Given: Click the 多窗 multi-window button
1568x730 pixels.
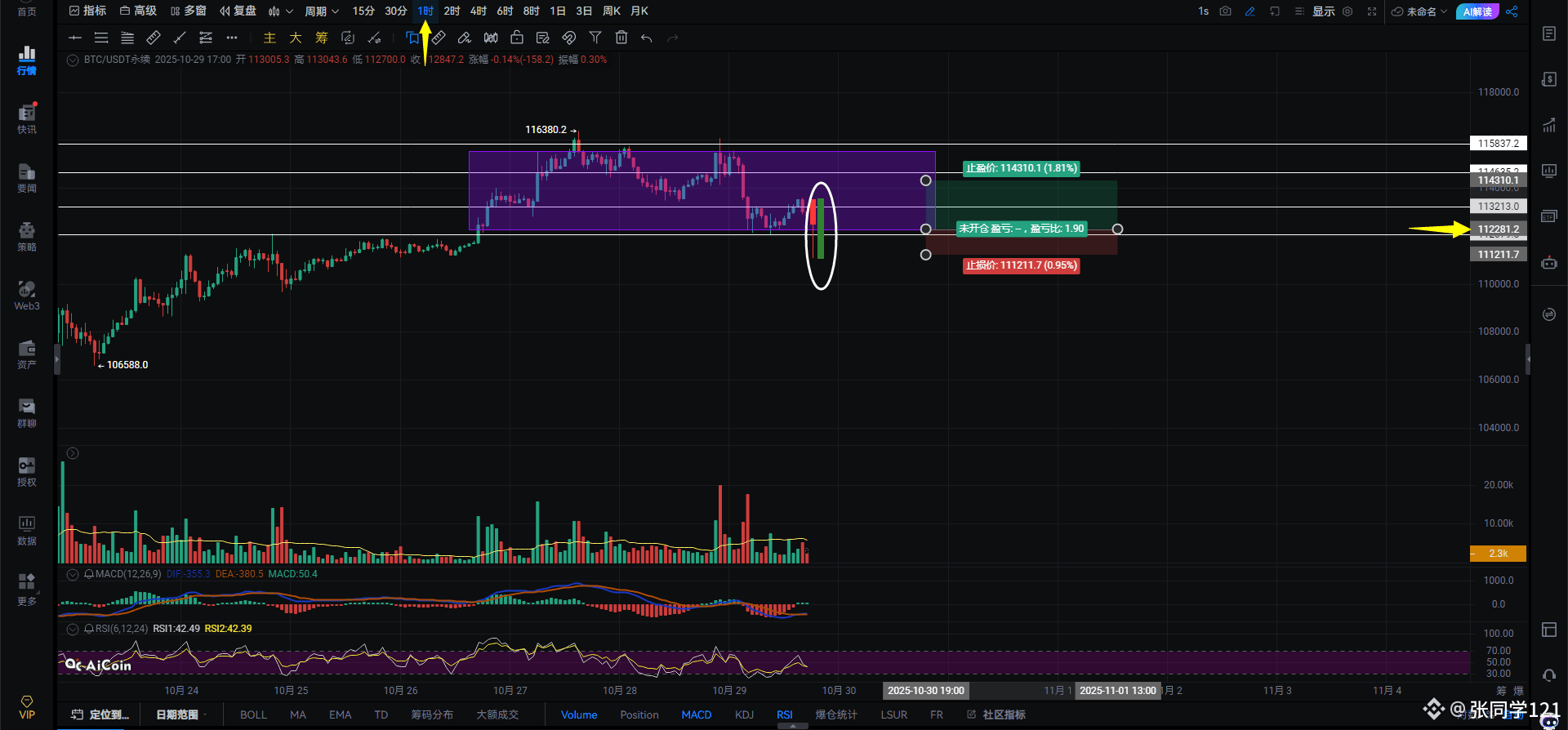Looking at the screenshot, I should pos(188,11).
